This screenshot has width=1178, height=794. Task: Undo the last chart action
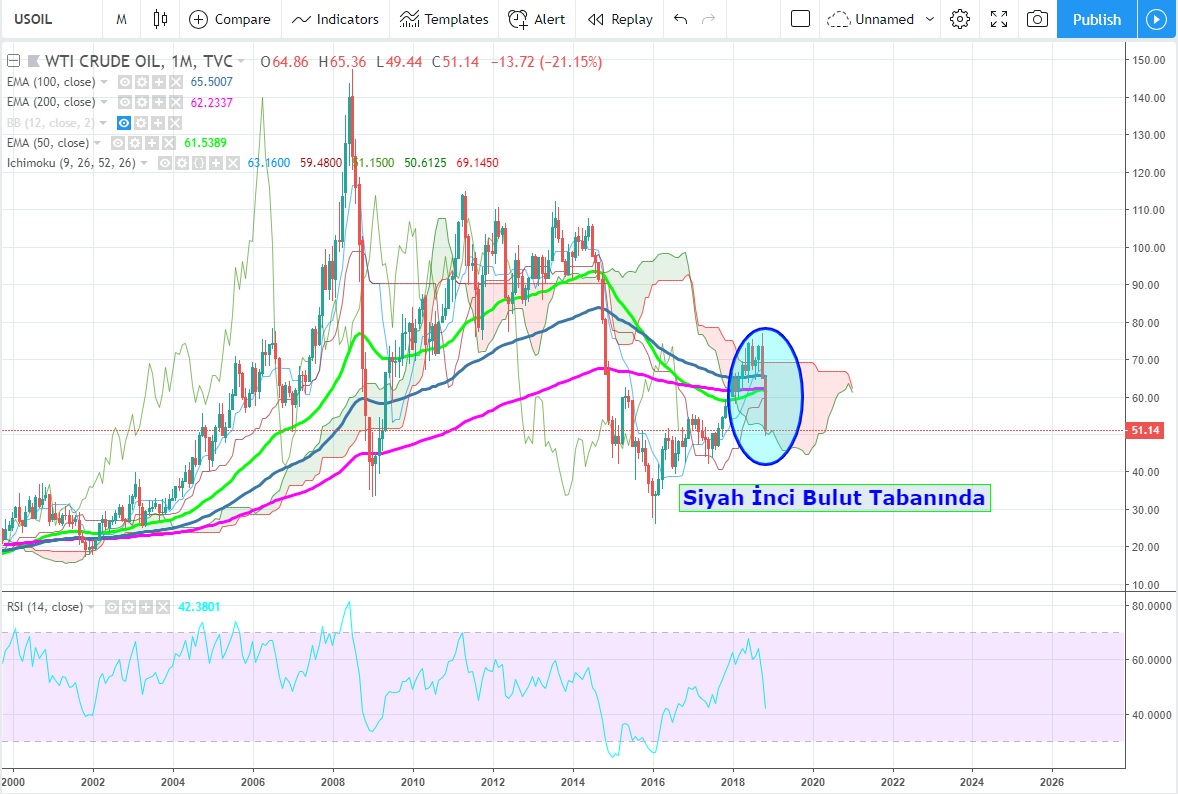[x=681, y=19]
